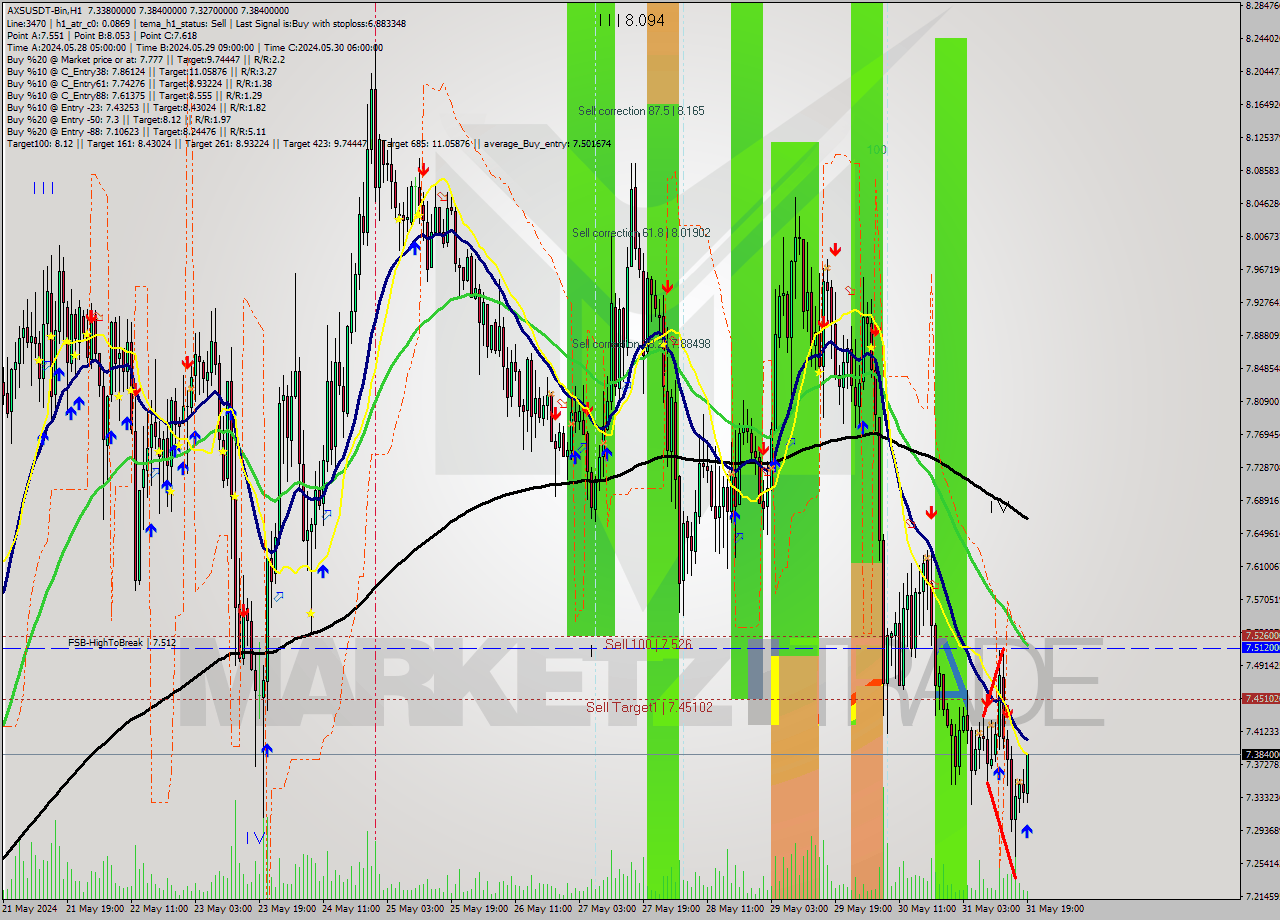Click the red 7.52600 price tag on the price axis
This screenshot has height=920, width=1280.
point(1260,635)
